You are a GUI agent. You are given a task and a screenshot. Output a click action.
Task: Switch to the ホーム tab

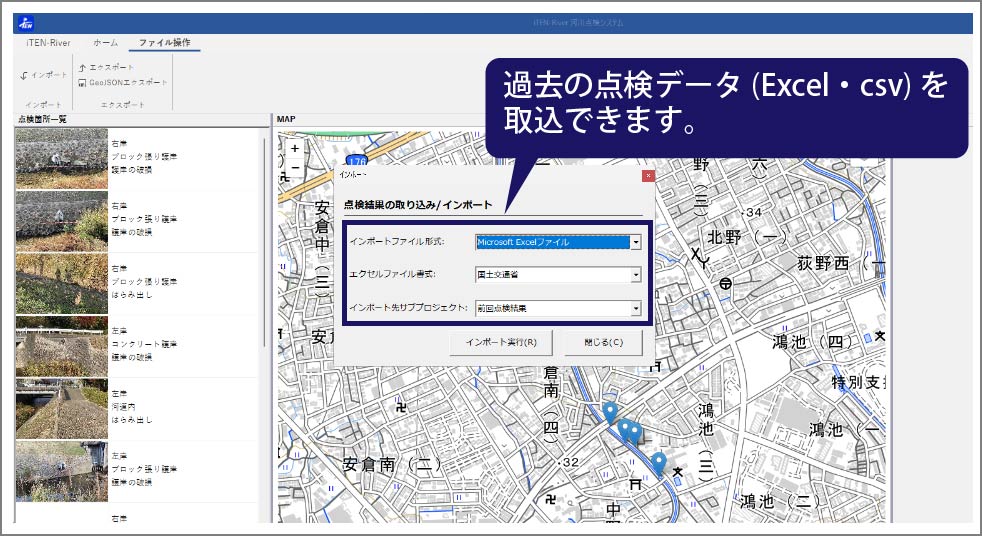pos(105,43)
